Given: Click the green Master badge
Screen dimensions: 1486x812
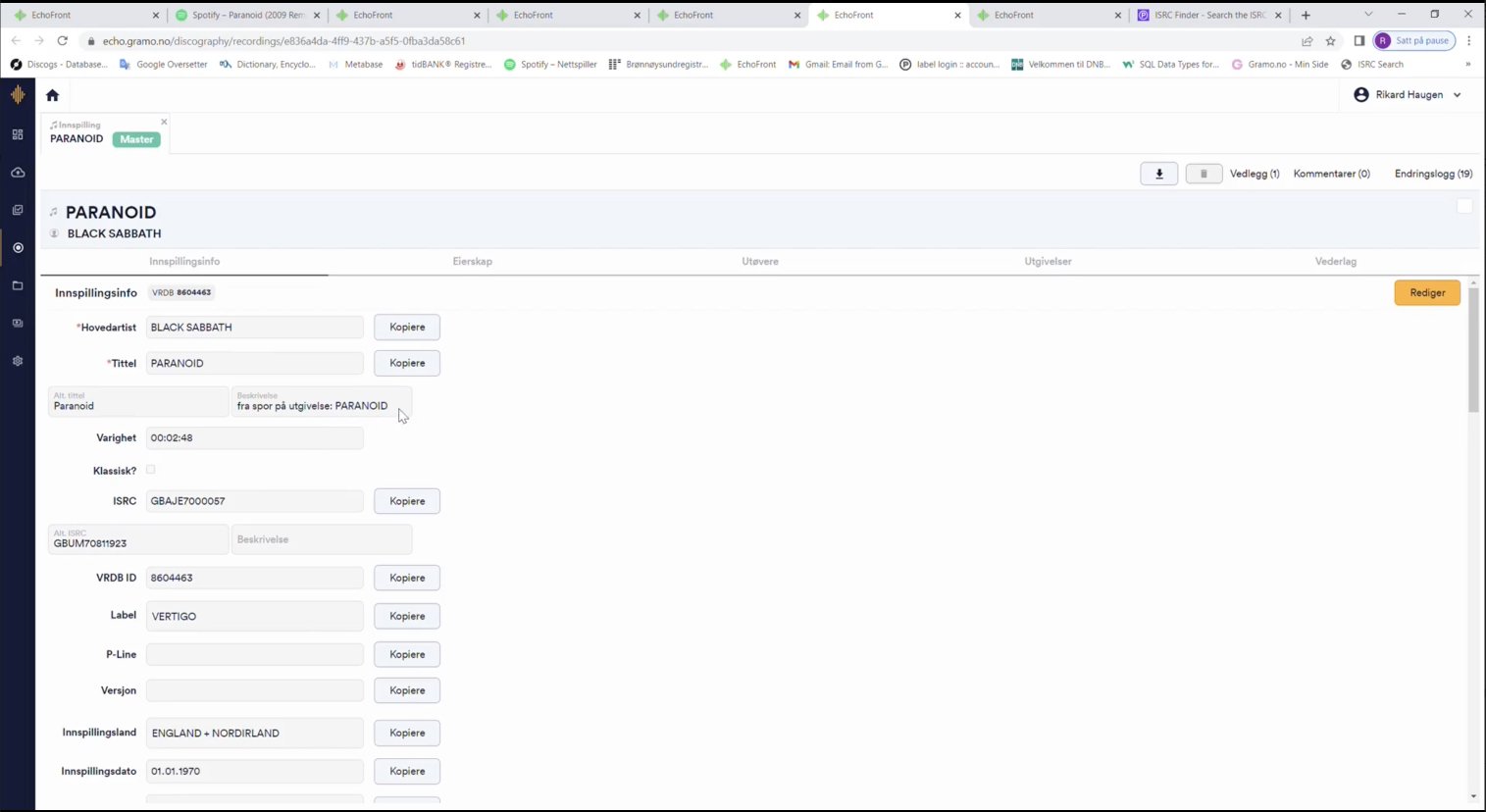Looking at the screenshot, I should click(x=136, y=139).
